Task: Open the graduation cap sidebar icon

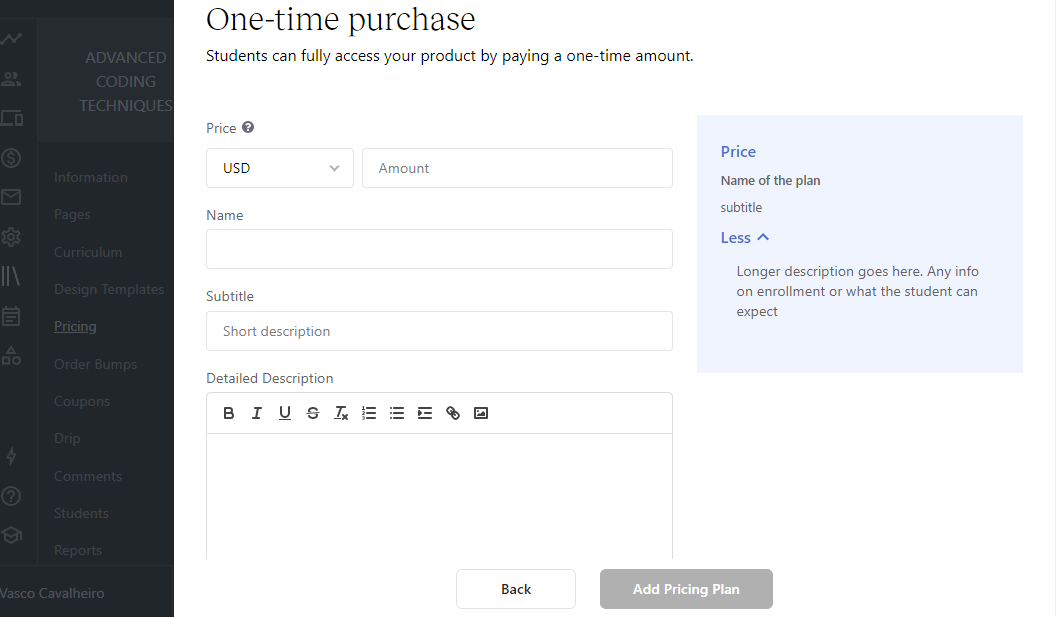Action: [x=11, y=535]
